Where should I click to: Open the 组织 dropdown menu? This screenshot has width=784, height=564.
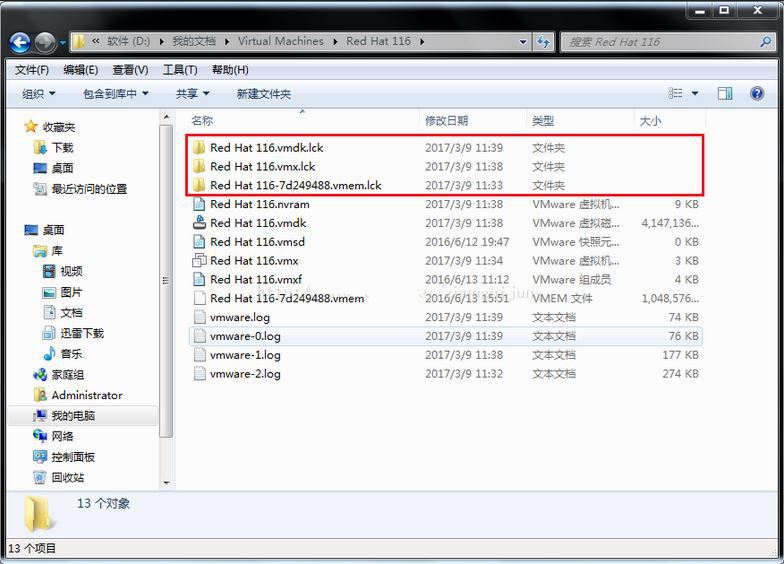tap(39, 93)
